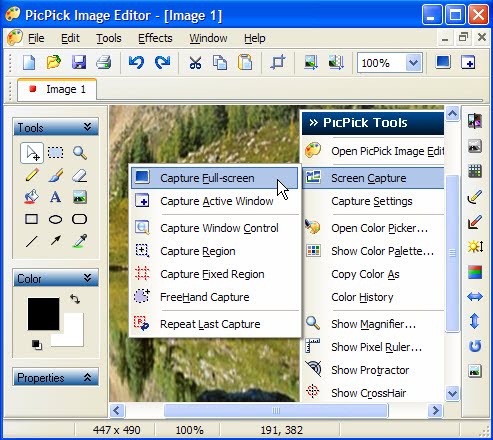Click the Print toolbar icon
493x440 pixels.
[104, 62]
